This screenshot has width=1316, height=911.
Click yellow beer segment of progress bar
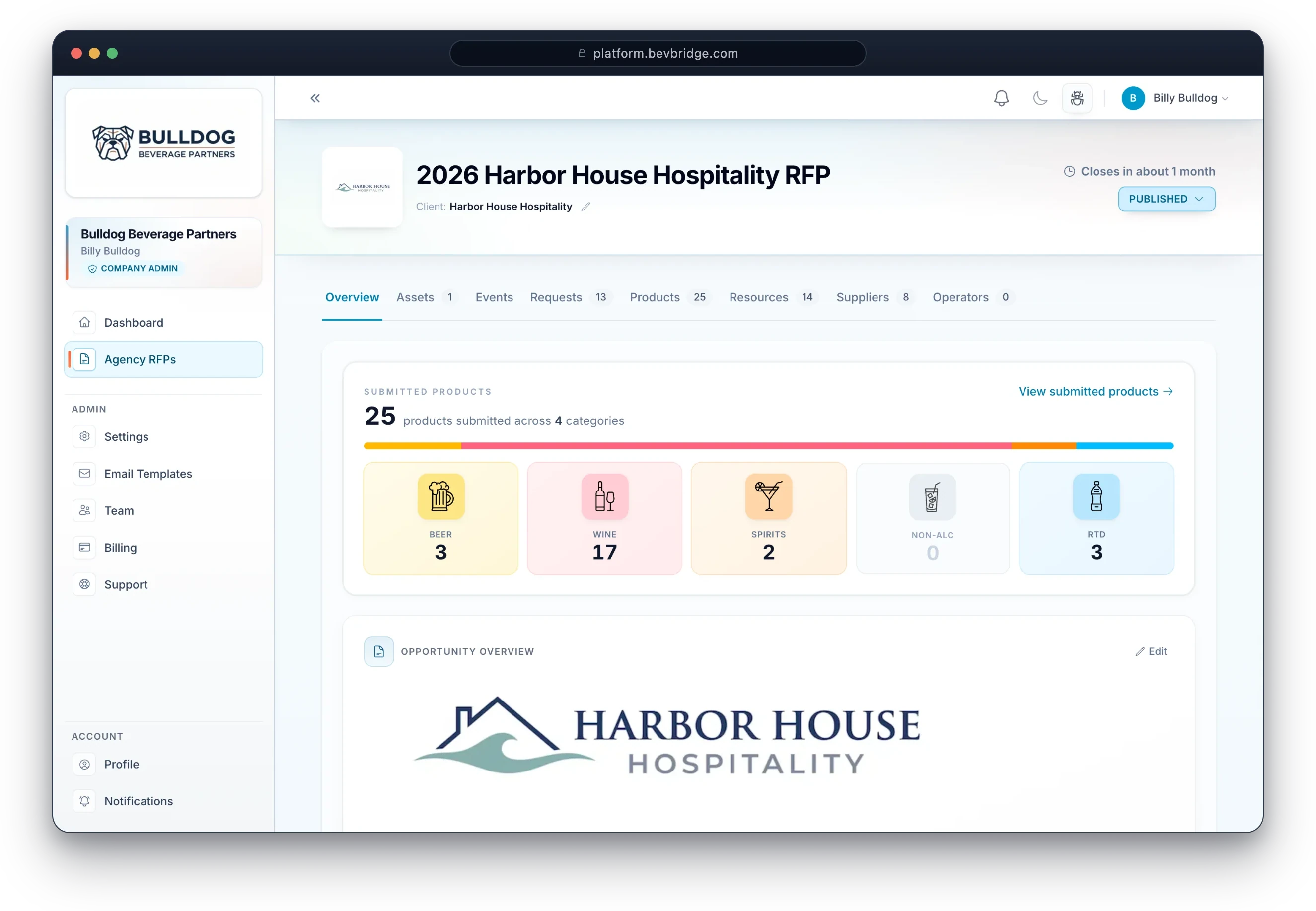(x=412, y=446)
